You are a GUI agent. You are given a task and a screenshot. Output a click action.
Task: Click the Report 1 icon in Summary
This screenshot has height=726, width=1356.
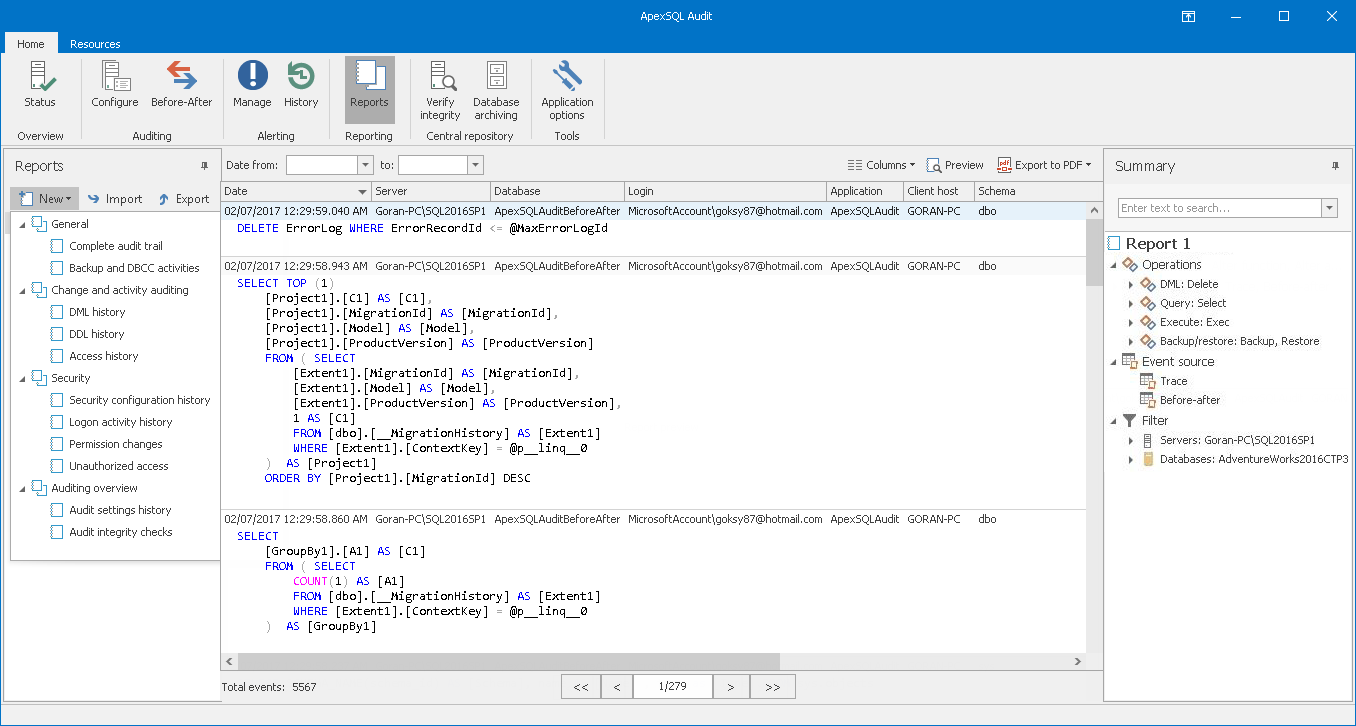coord(1114,244)
